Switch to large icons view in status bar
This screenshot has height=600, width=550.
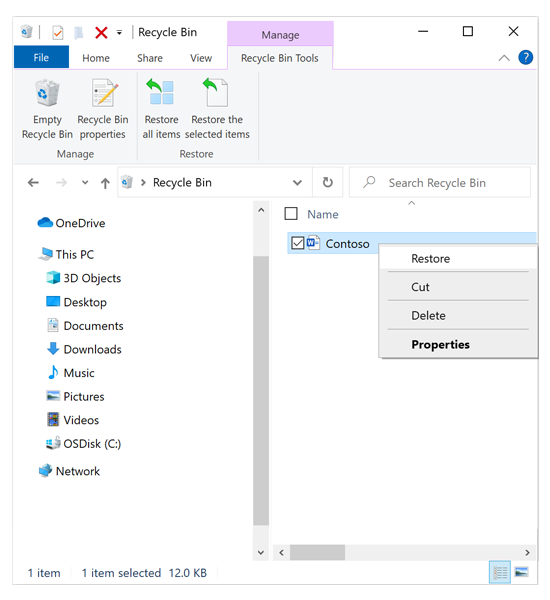tap(522, 572)
